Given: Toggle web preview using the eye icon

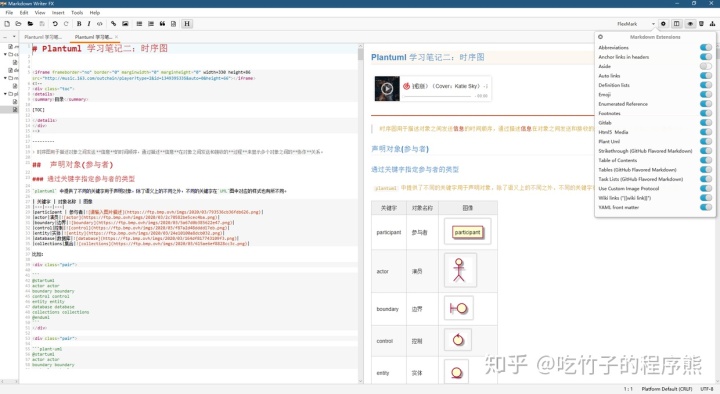Looking at the screenshot, I should [690, 24].
